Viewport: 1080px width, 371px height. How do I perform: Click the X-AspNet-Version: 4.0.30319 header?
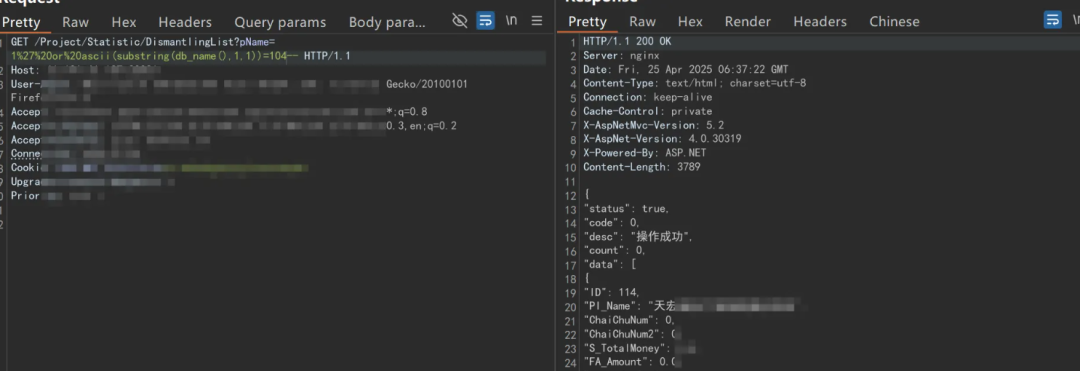pyautogui.click(x=662, y=139)
